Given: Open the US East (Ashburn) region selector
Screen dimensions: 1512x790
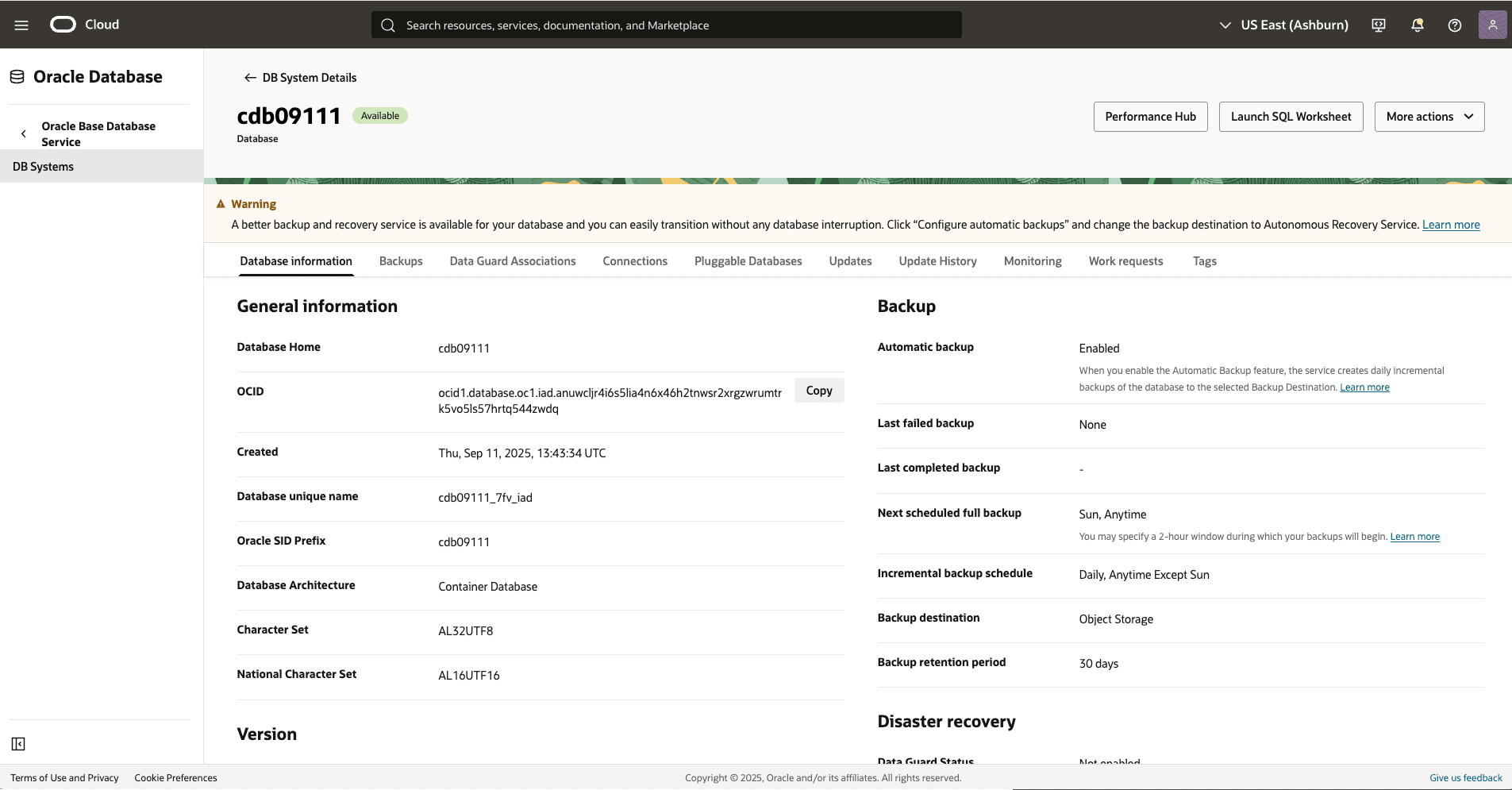Looking at the screenshot, I should tap(1282, 25).
